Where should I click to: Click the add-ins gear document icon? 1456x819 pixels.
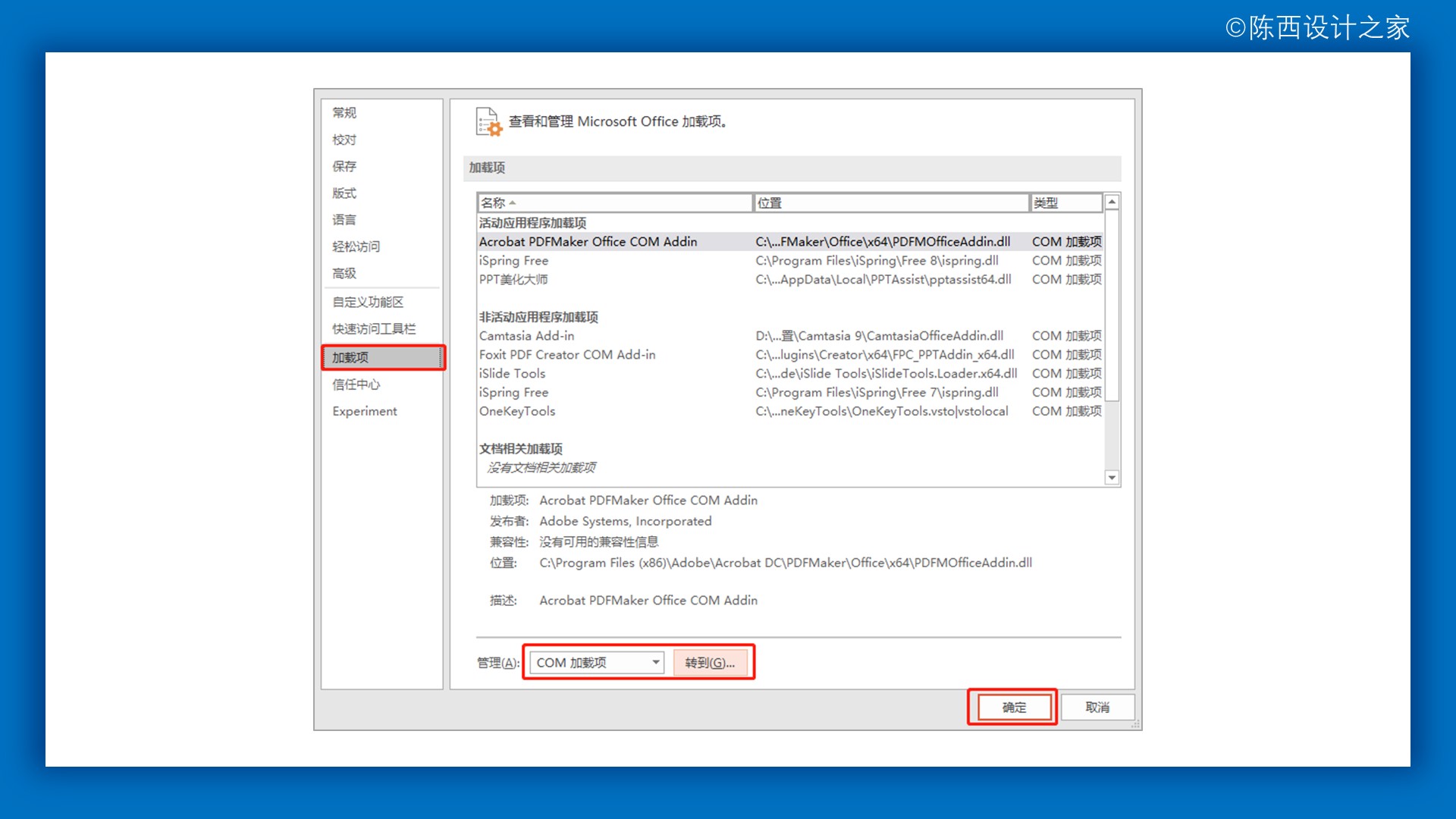pos(488,121)
